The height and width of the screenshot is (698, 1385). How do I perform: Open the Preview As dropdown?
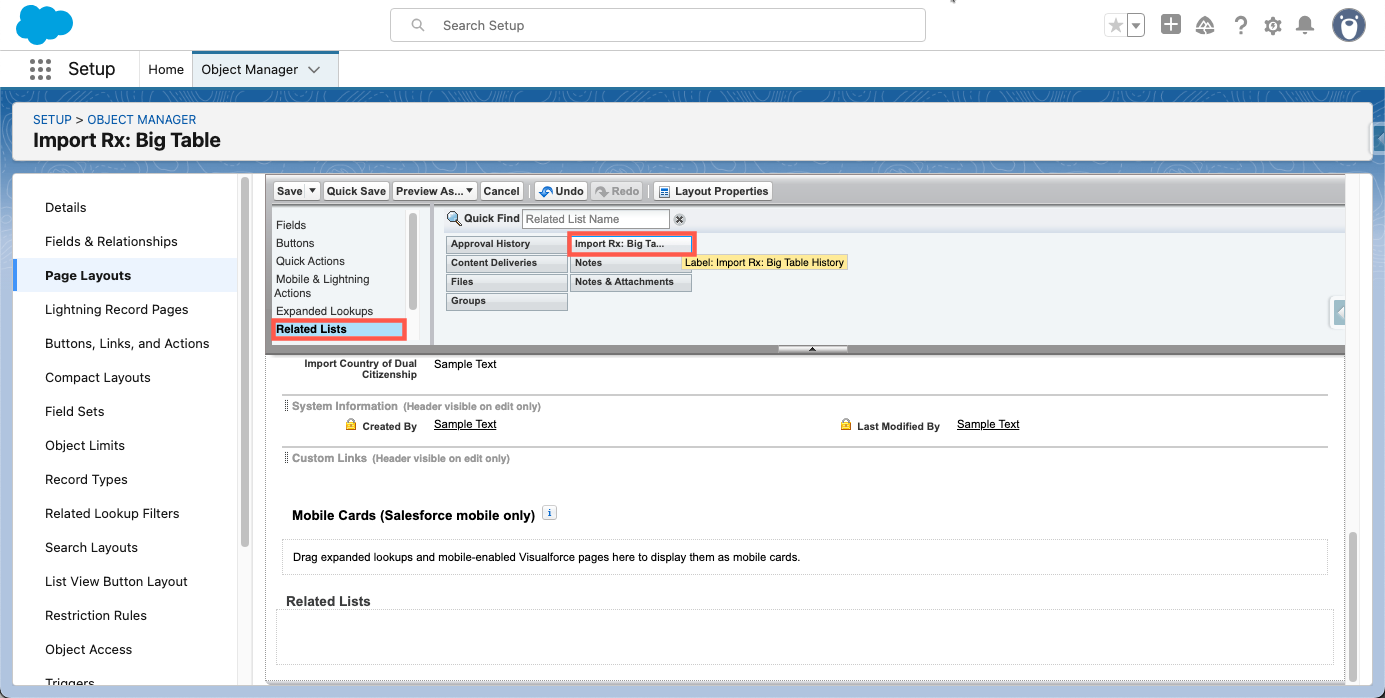tap(434, 191)
